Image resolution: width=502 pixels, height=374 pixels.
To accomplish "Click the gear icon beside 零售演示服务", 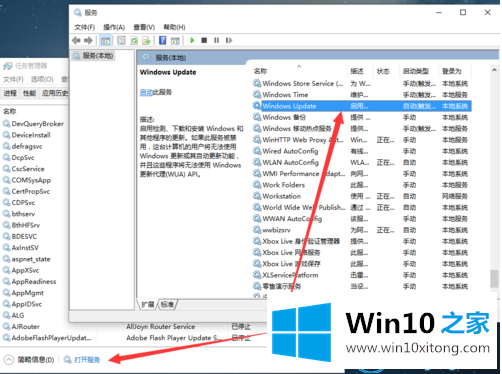I will coord(257,286).
